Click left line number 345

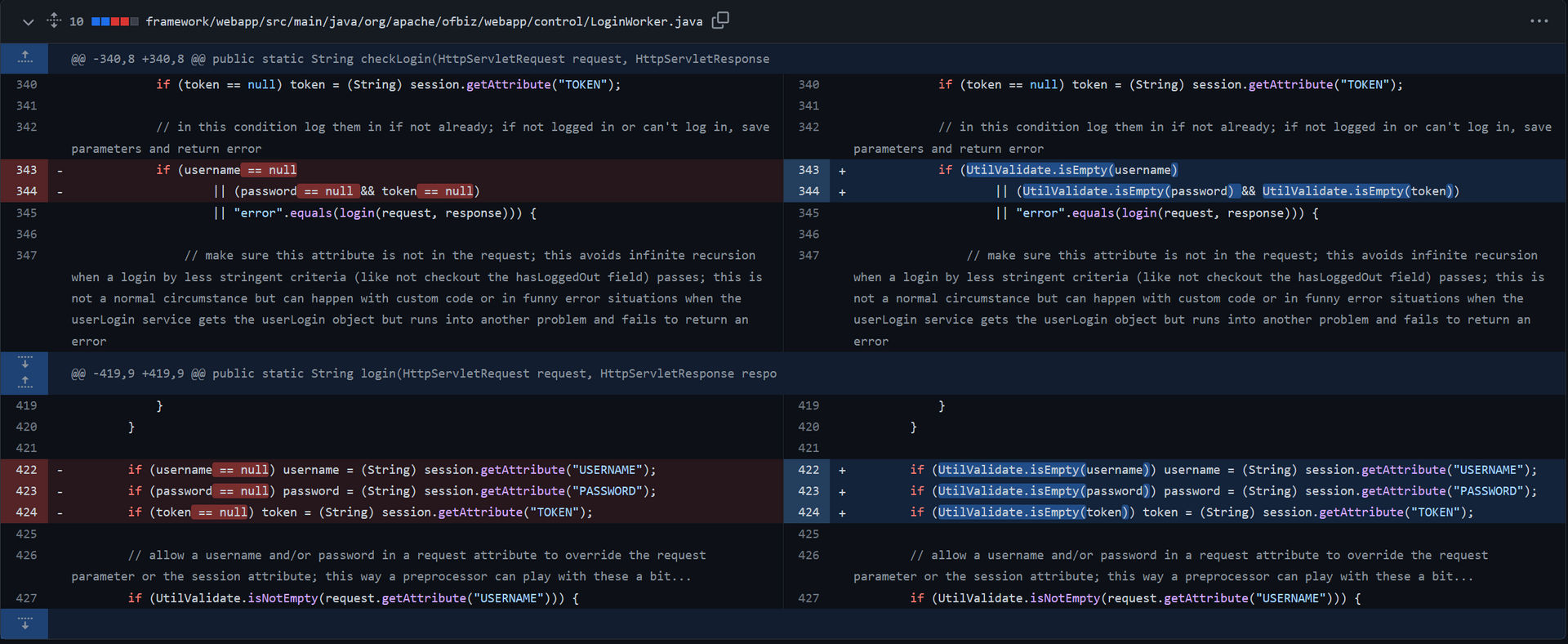coord(26,213)
